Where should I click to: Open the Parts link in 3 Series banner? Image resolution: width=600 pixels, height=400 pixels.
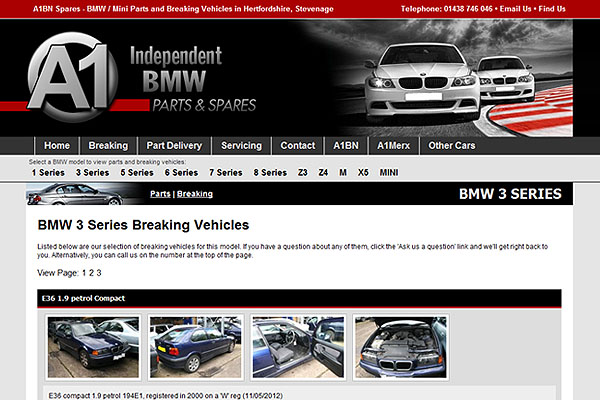pos(160,194)
